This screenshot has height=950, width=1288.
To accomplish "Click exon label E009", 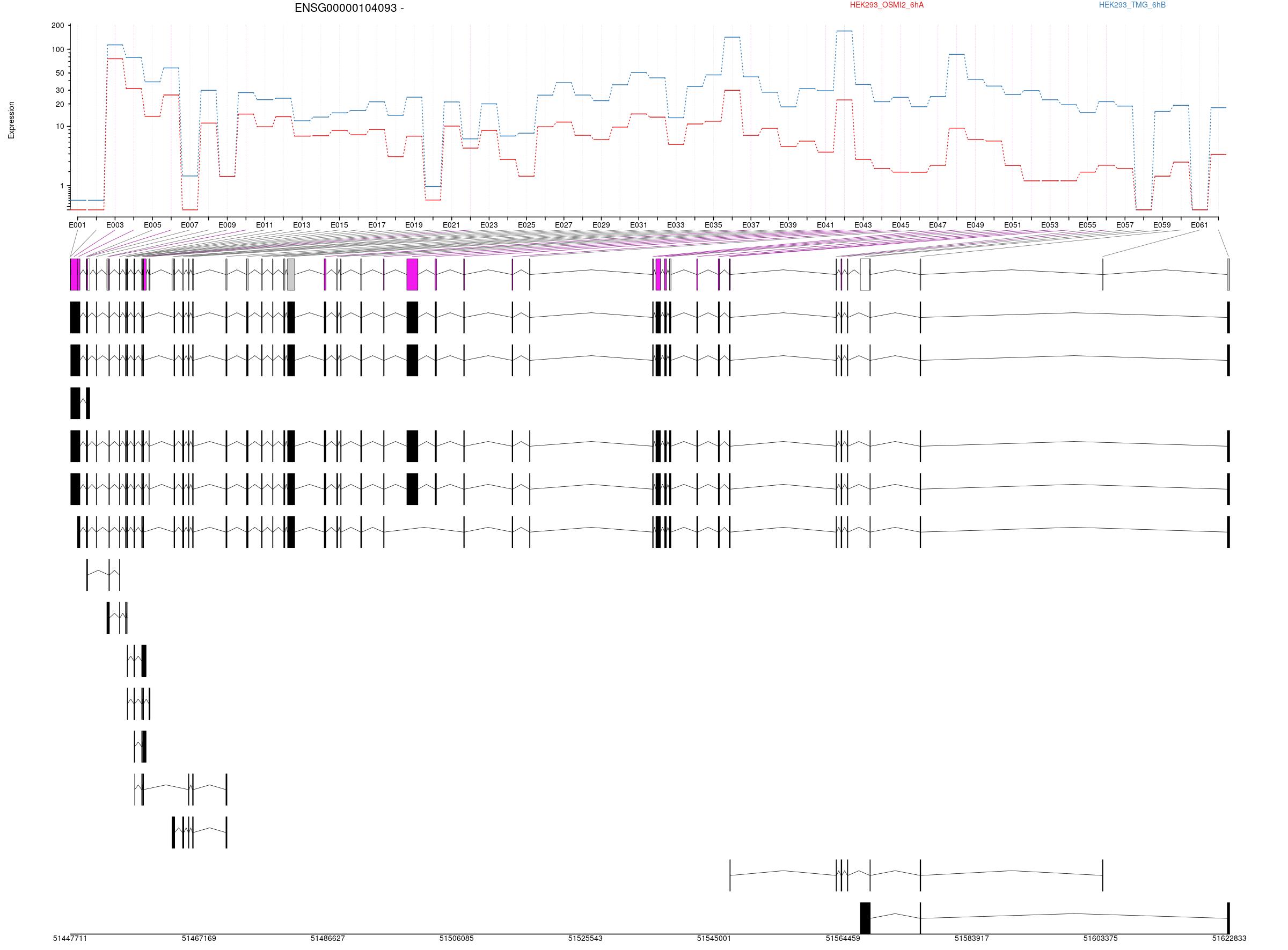I will click(227, 225).
